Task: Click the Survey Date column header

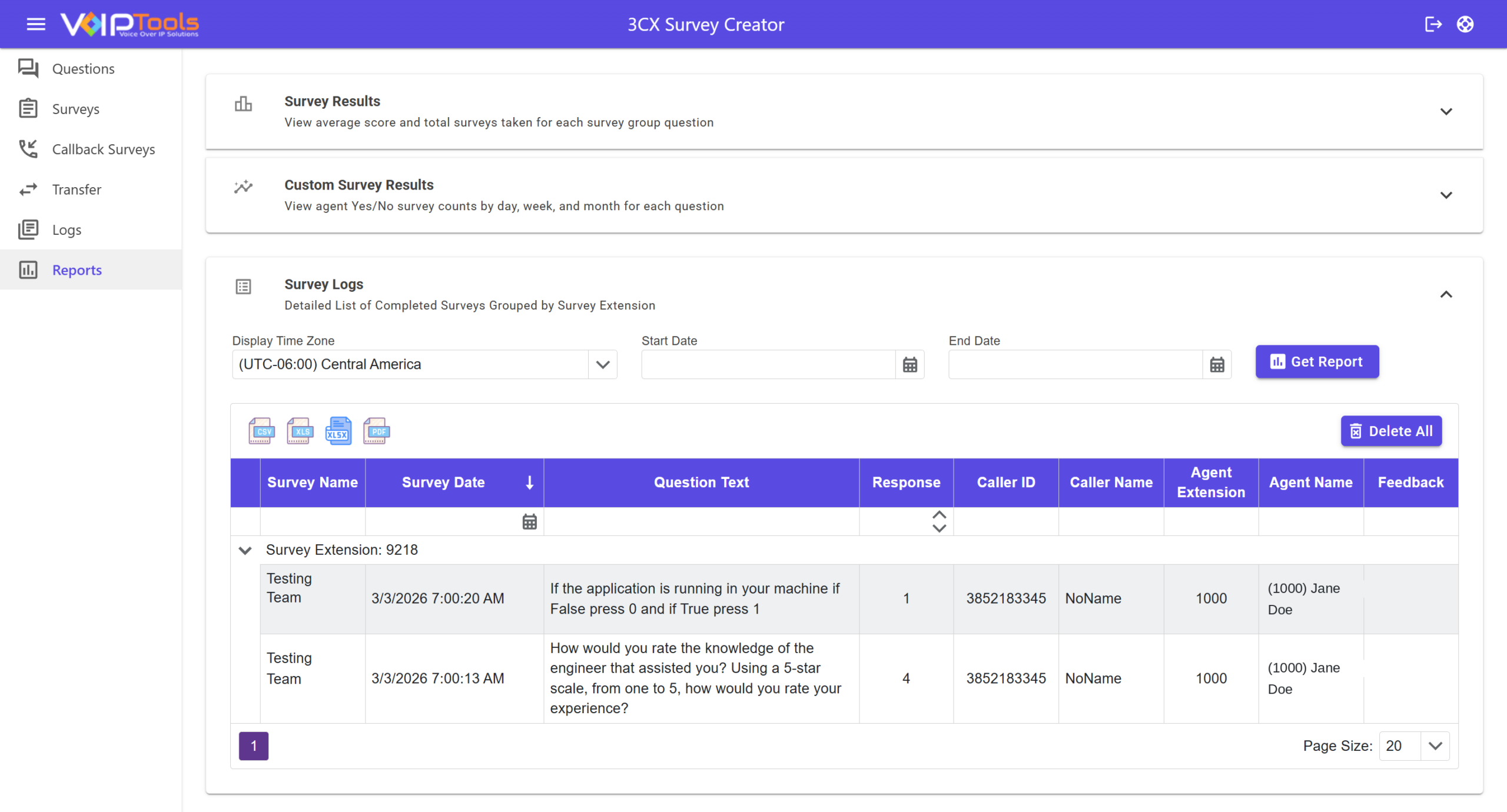Action: click(443, 482)
